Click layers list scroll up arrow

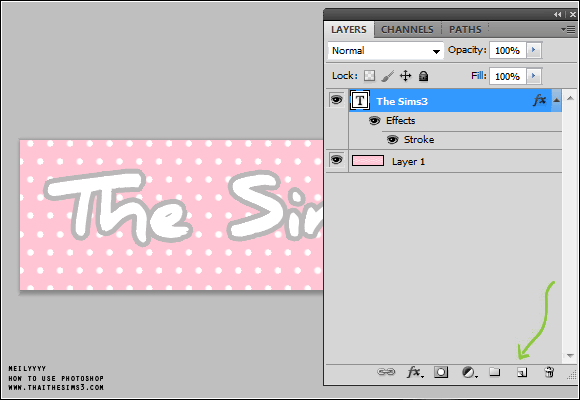570,98
